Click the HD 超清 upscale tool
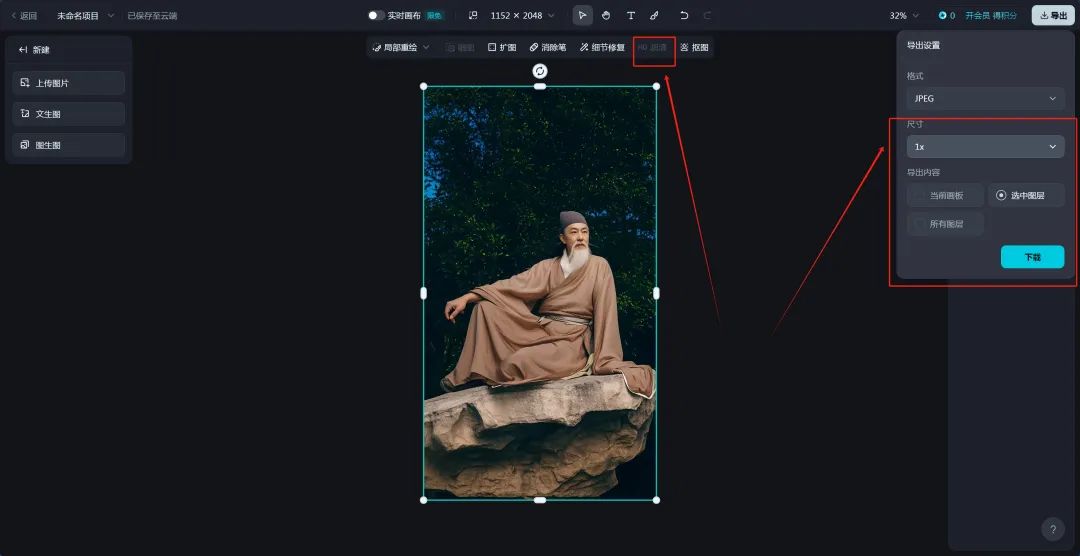 652,48
